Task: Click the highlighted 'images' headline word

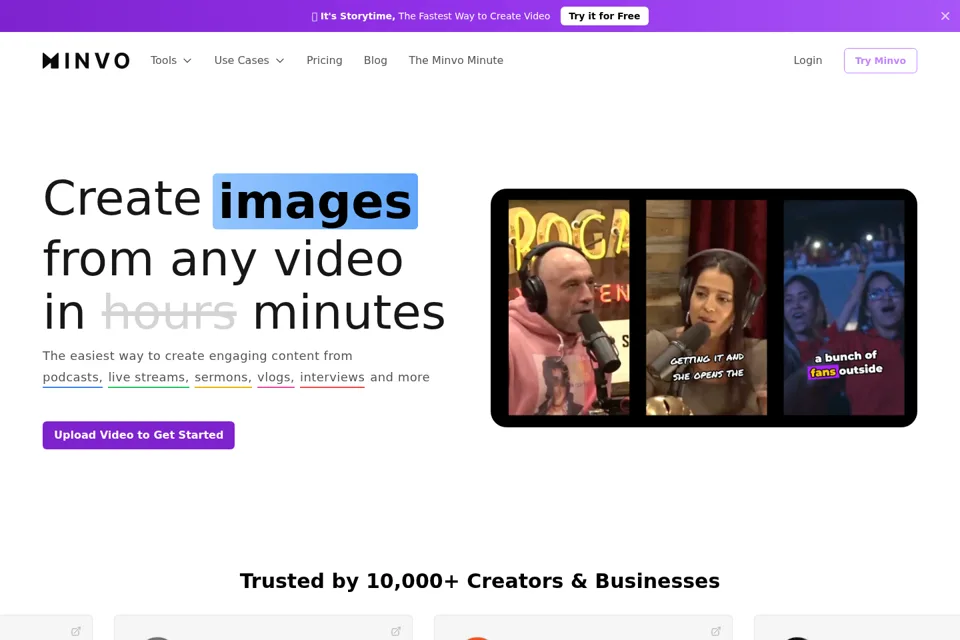Action: point(315,201)
